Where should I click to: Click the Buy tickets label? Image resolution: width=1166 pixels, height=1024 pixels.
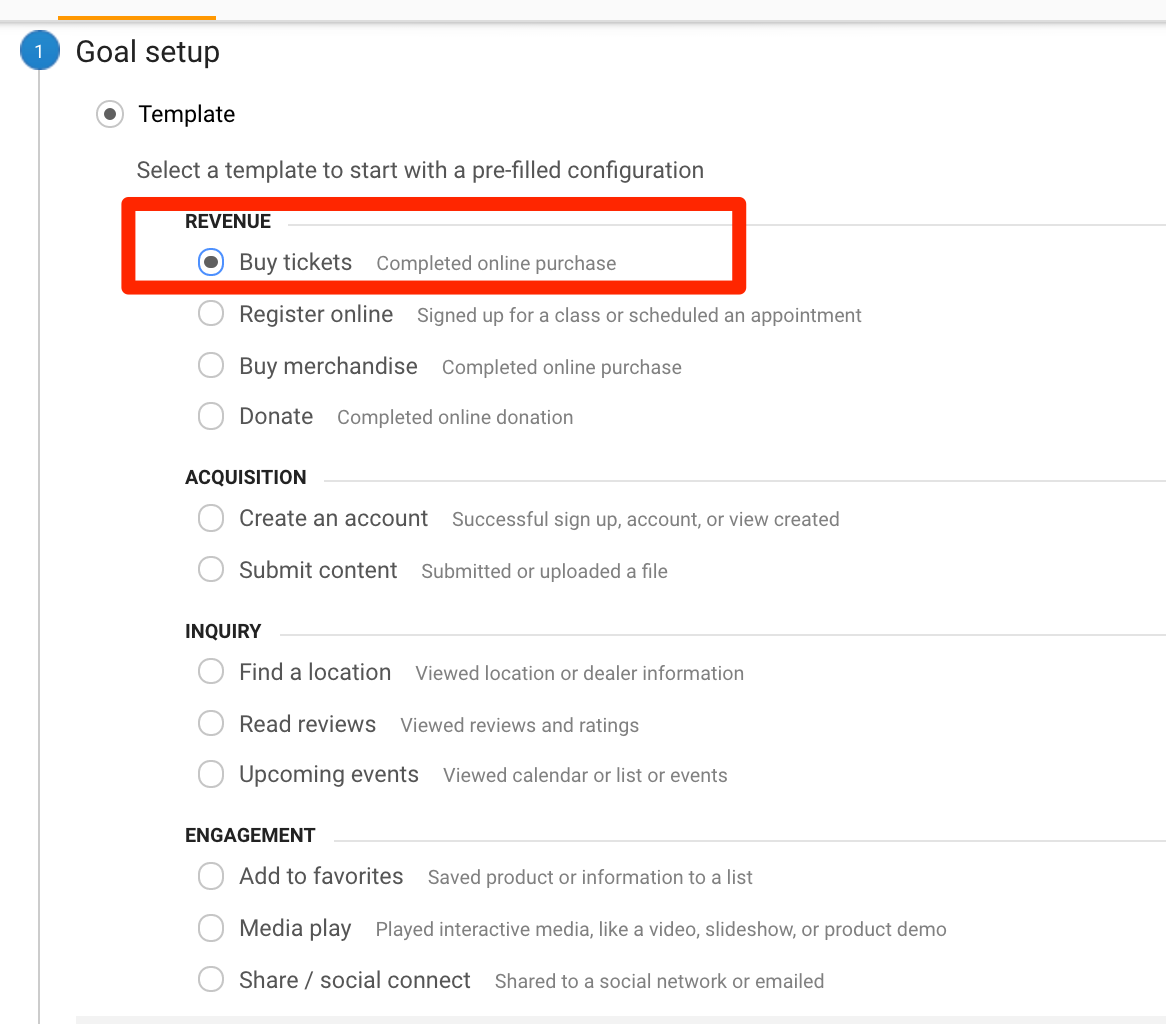(x=295, y=263)
